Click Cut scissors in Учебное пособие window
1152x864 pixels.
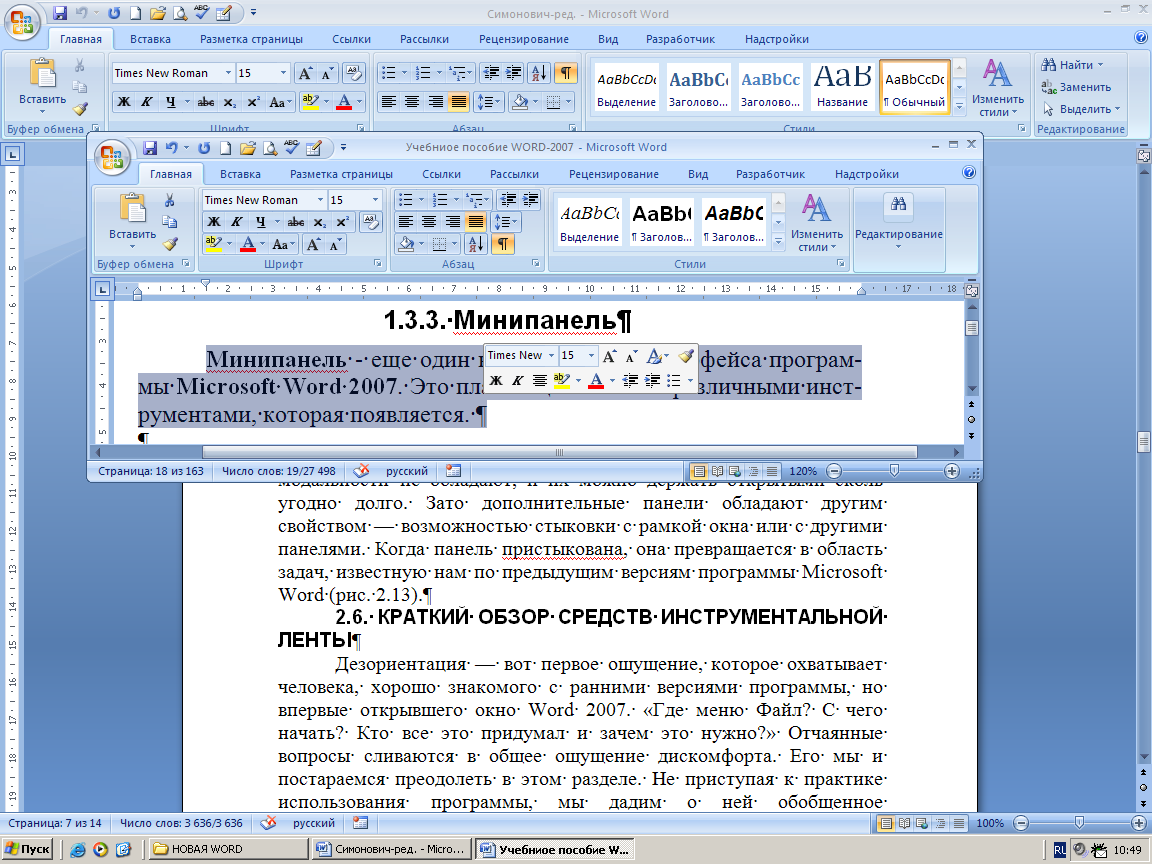coord(170,200)
